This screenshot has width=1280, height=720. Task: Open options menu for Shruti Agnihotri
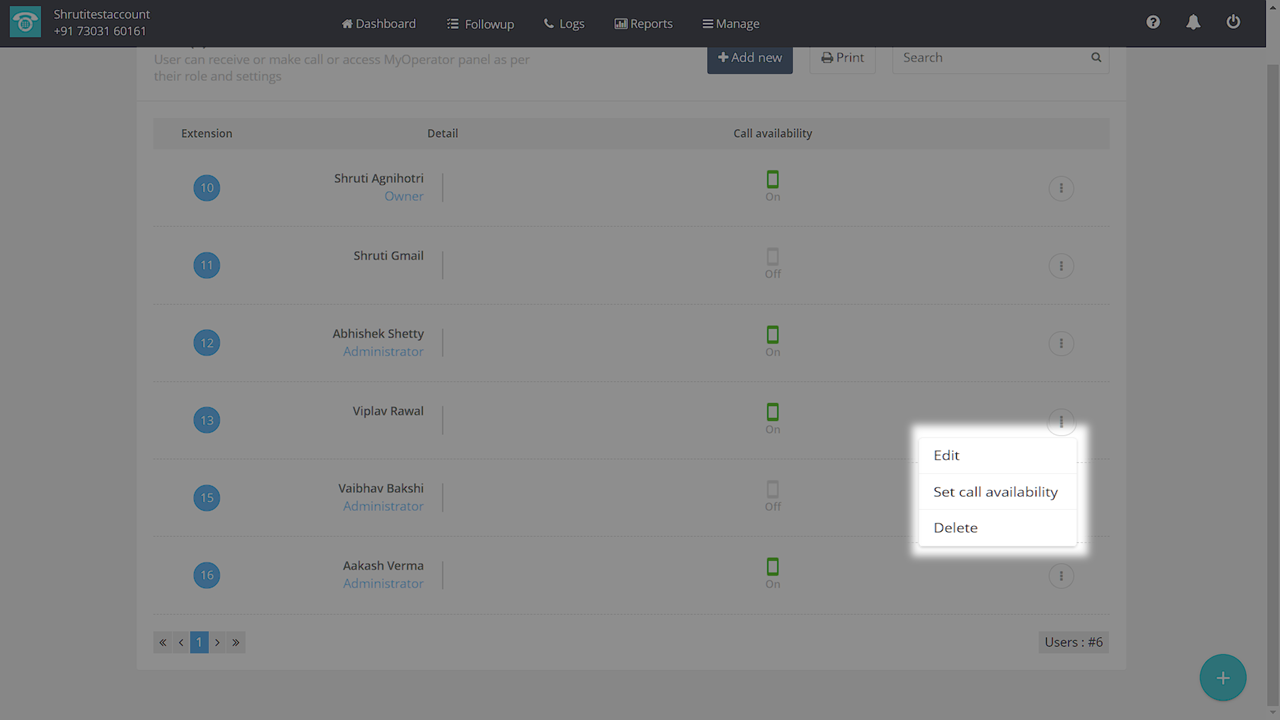point(1061,188)
